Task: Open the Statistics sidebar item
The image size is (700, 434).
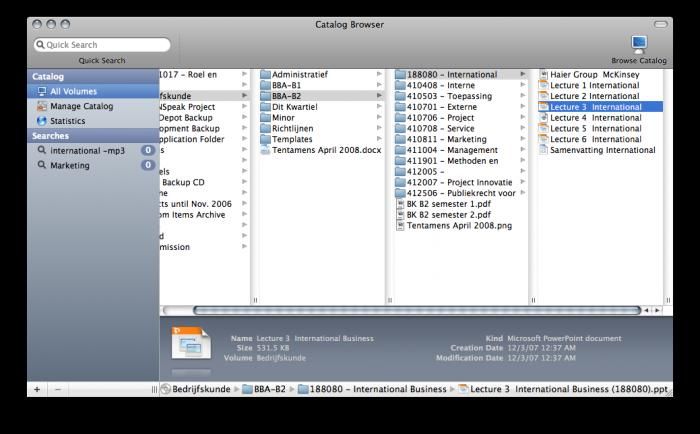Action: click(93, 121)
